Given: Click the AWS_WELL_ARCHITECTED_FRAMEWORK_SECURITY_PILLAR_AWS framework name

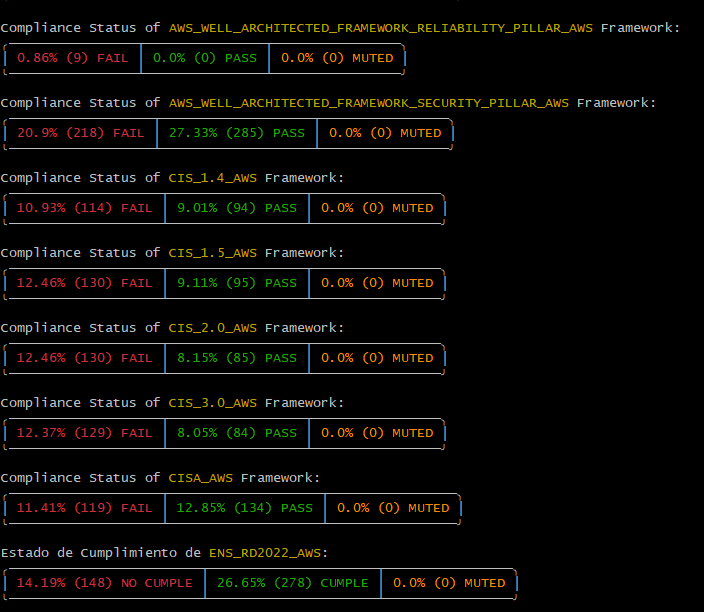Looking at the screenshot, I should [x=369, y=103].
